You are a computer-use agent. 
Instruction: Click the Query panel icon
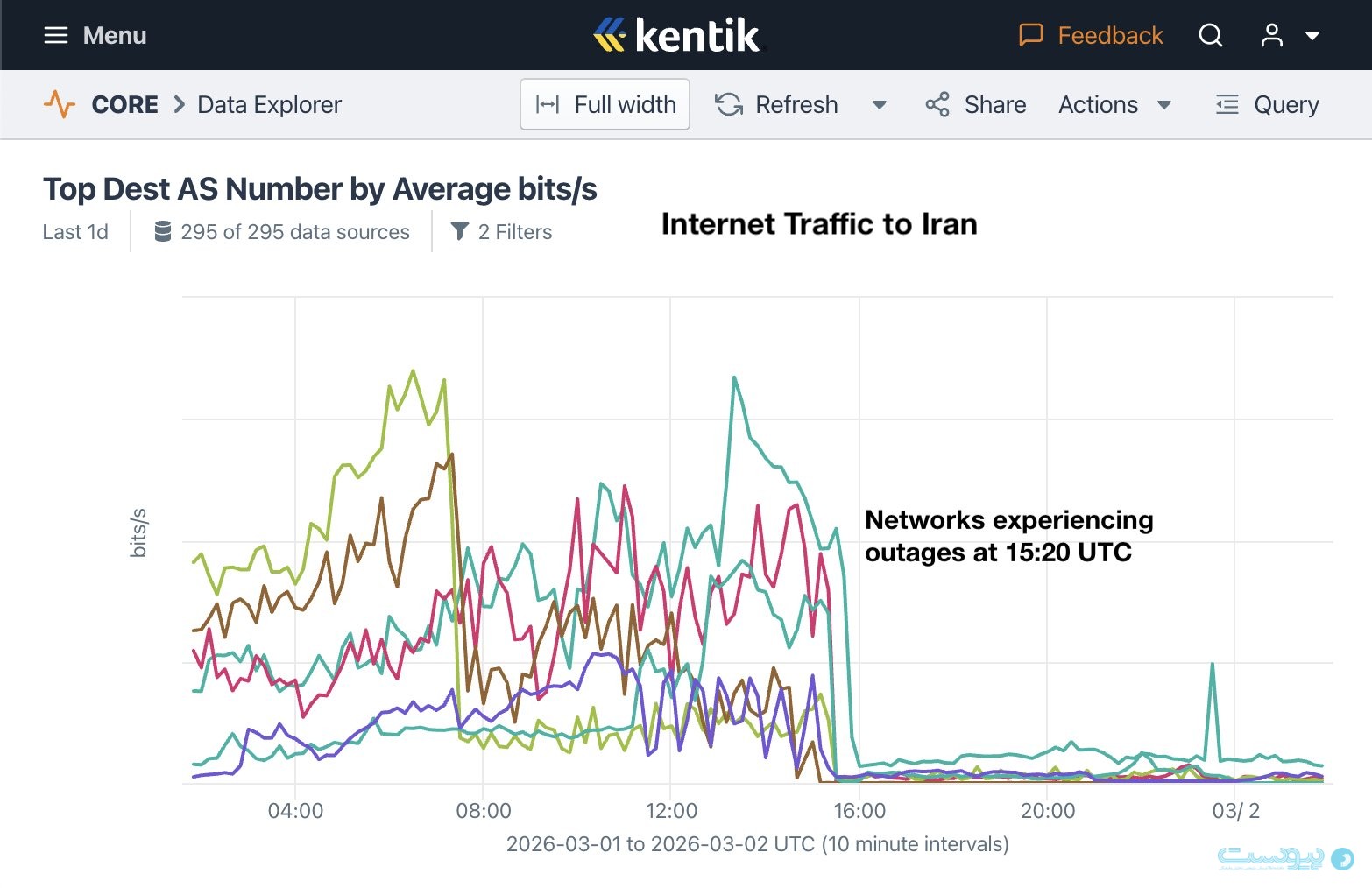pos(1227,104)
